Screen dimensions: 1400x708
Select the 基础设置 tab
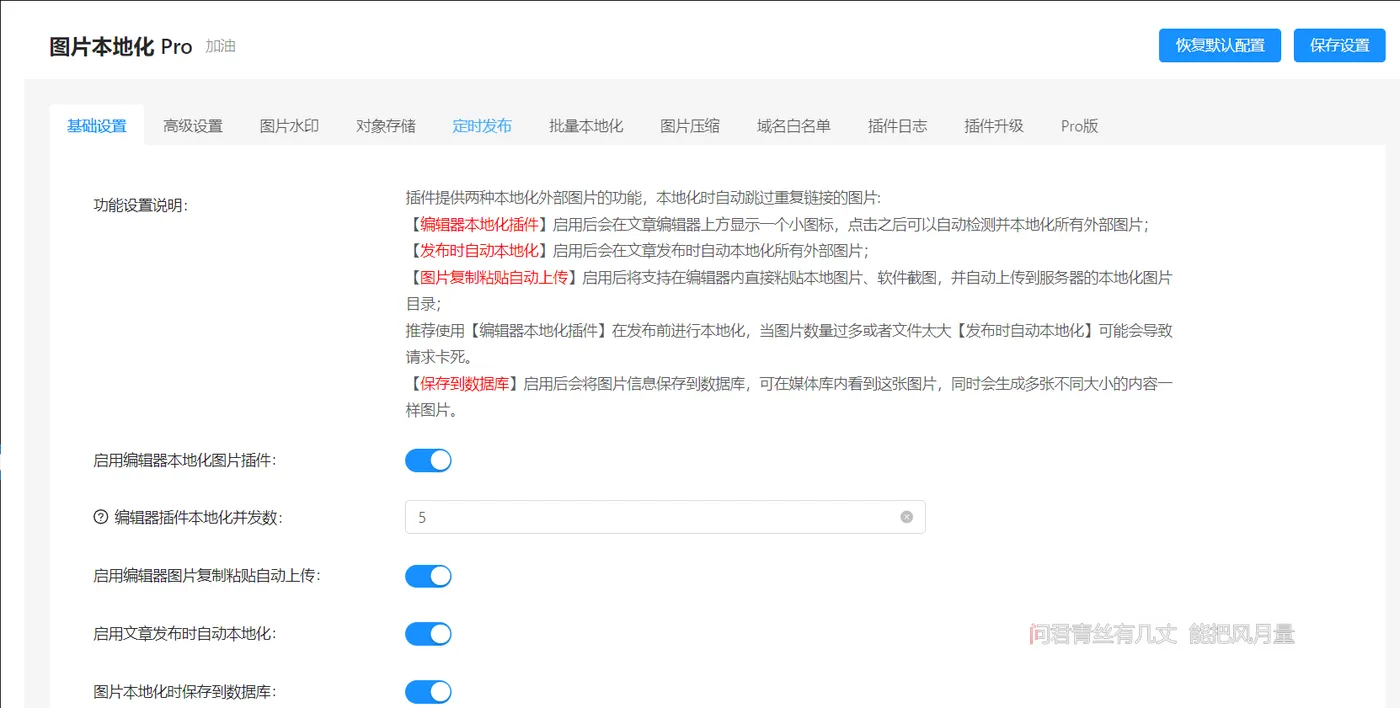97,126
